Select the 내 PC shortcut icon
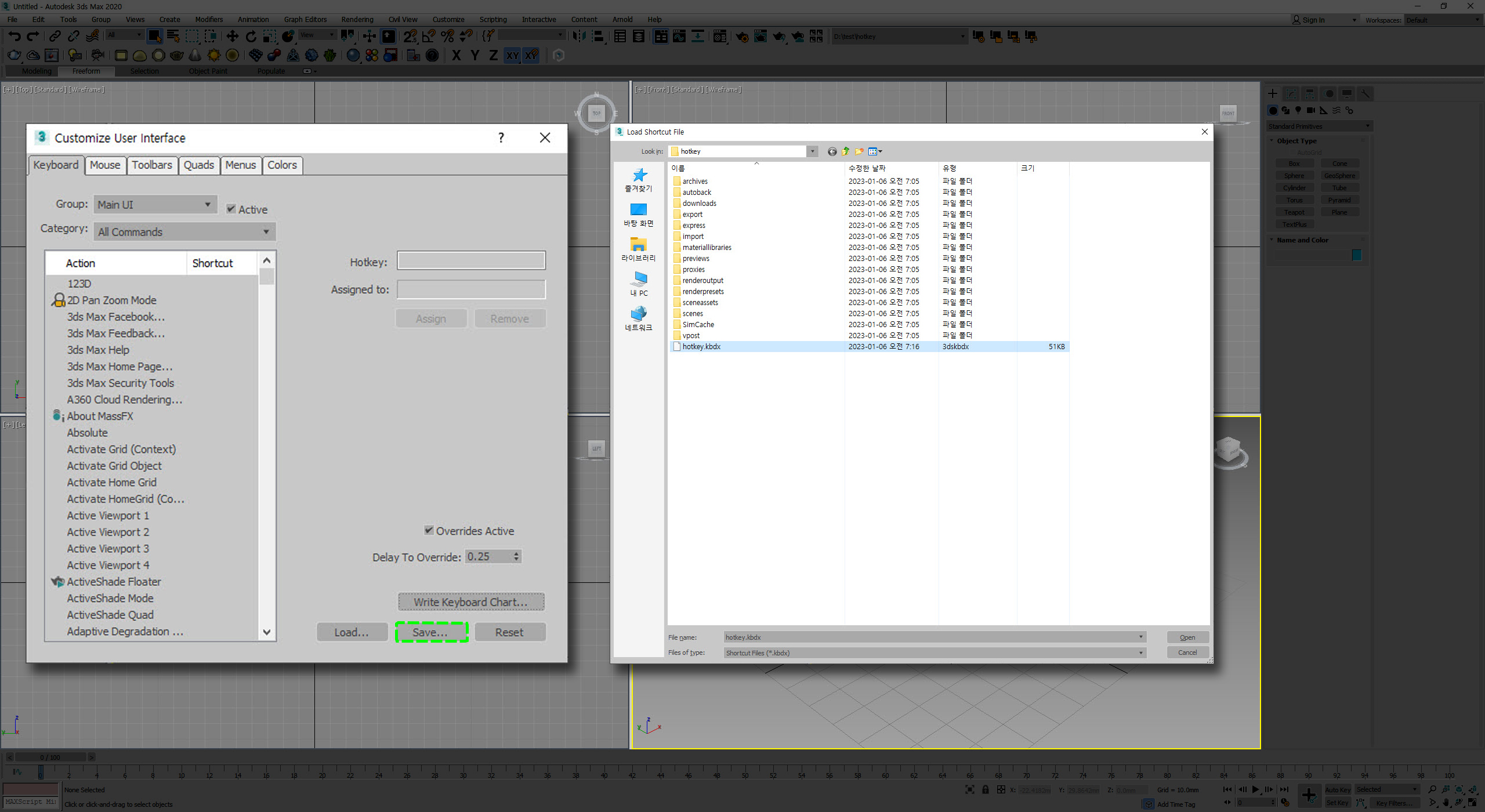The image size is (1485, 812). (639, 283)
